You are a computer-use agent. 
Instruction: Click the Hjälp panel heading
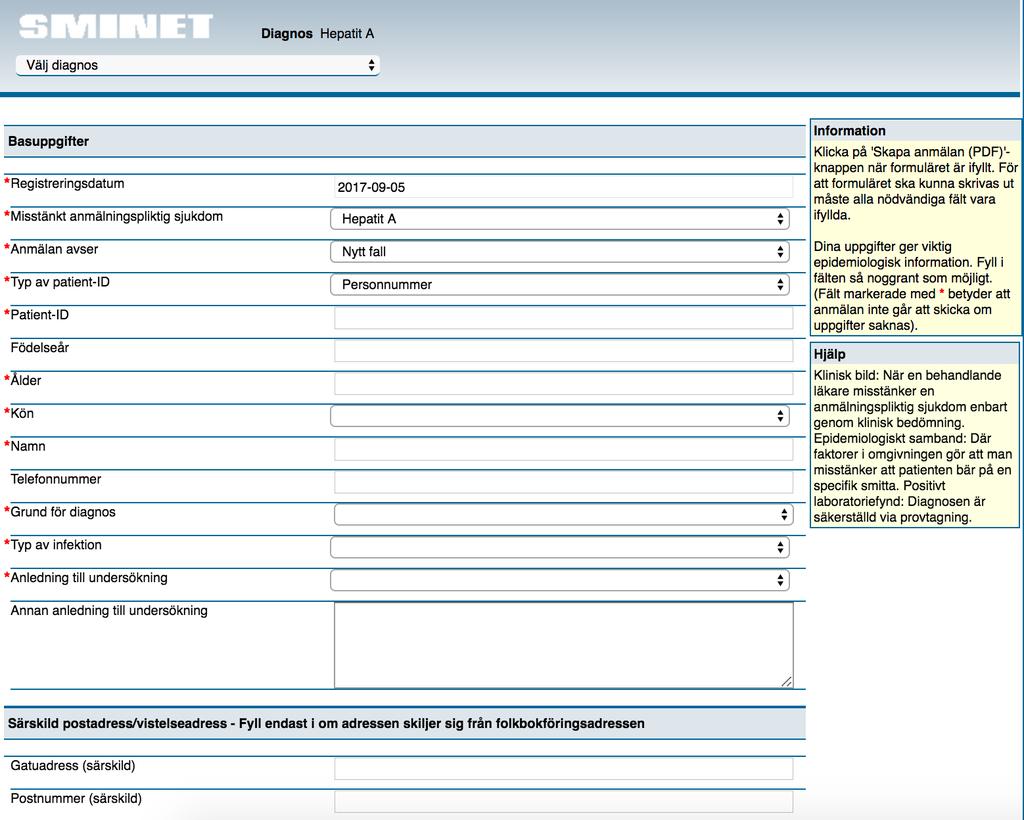[x=829, y=355]
